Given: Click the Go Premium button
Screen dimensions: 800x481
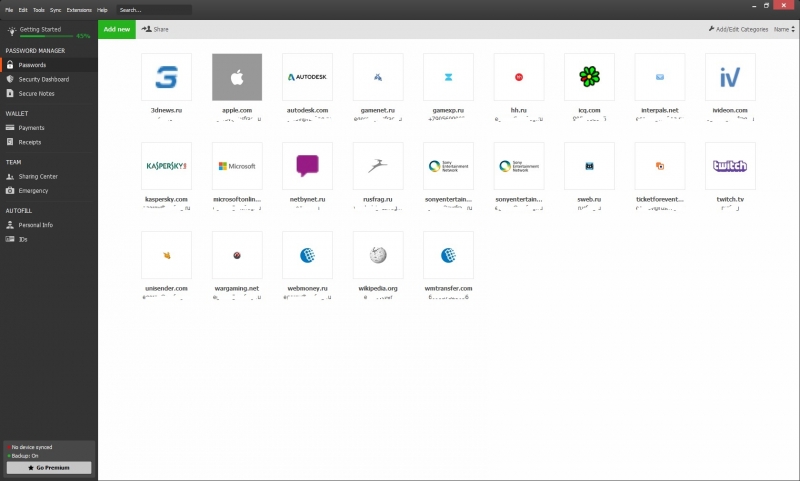Looking at the screenshot, I should pos(49,468).
